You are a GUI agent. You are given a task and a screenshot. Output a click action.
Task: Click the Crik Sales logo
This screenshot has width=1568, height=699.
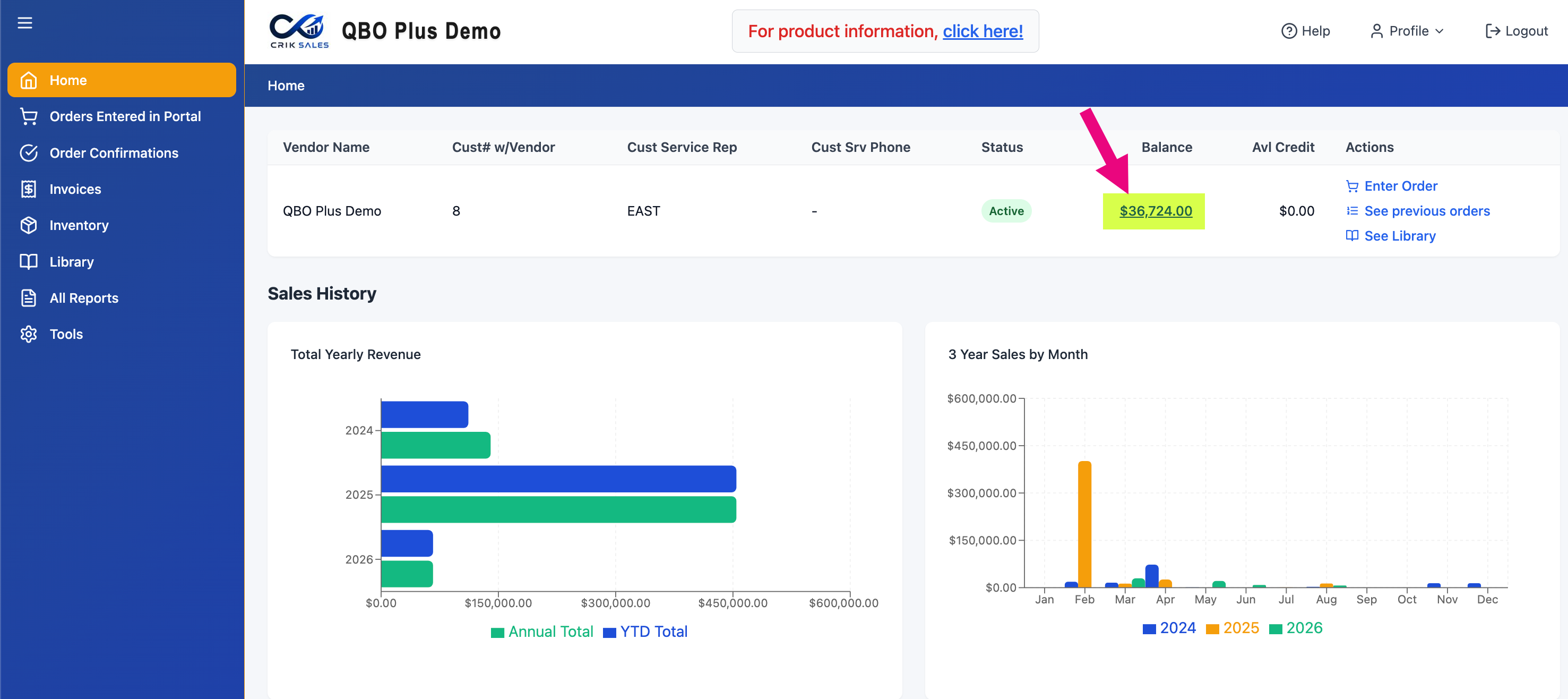(x=299, y=30)
